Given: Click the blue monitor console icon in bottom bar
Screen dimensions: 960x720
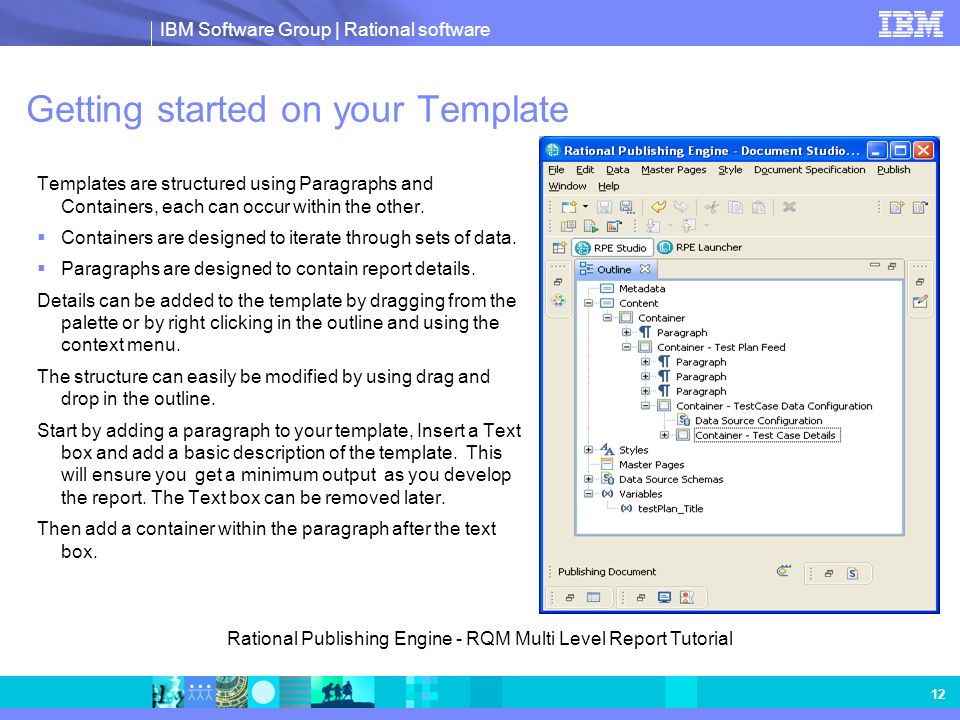Looking at the screenshot, I should coord(664,598).
